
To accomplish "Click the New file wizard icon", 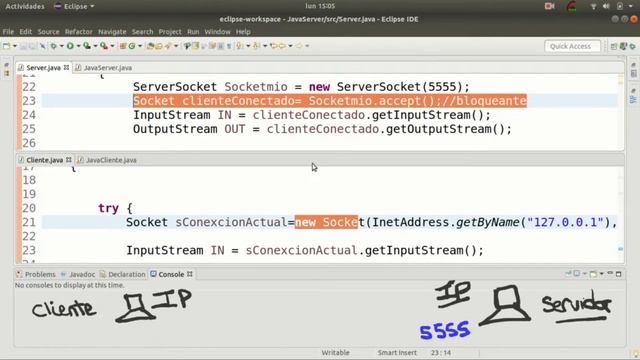I will pos(6,46).
